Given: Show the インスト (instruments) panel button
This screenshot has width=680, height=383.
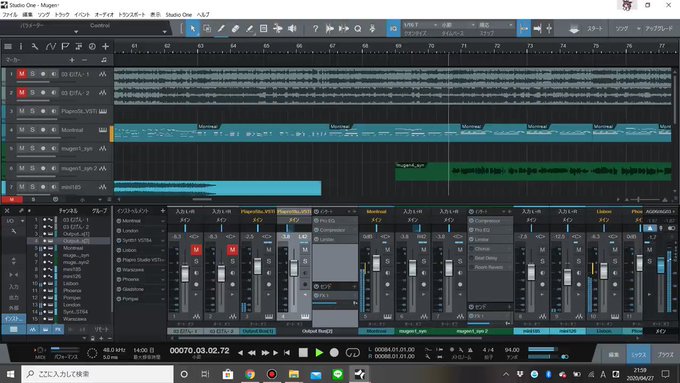Looking at the screenshot, I should pyautogui.click(x=13, y=319).
